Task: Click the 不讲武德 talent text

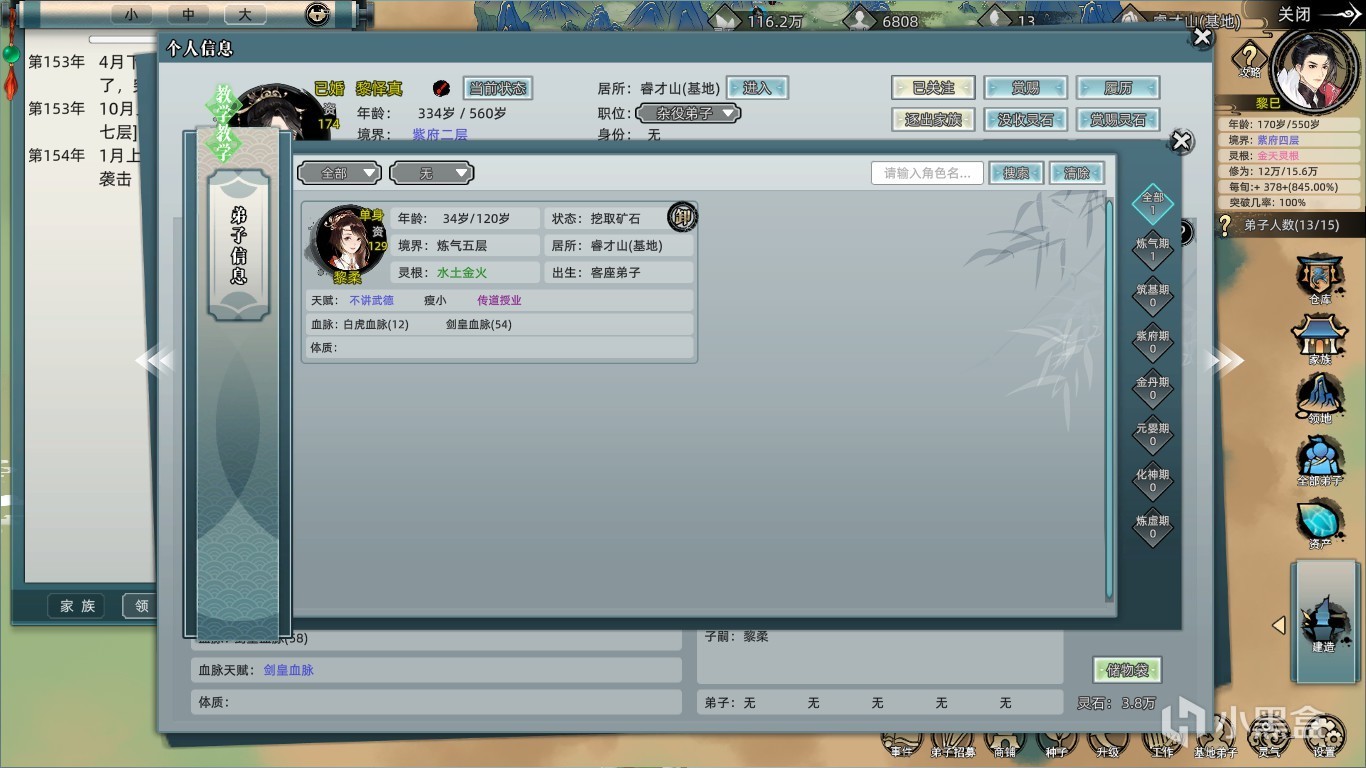Action: (371, 300)
